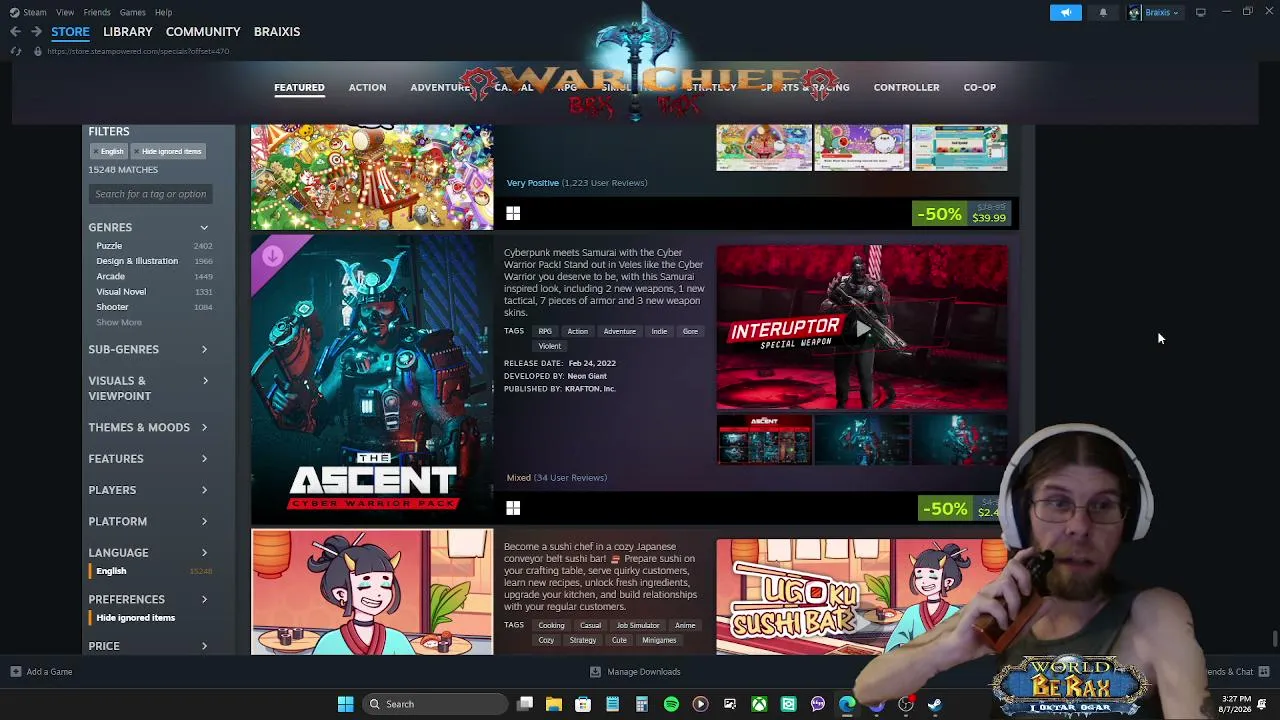Show more genres
1280x720 pixels.
pos(119,322)
